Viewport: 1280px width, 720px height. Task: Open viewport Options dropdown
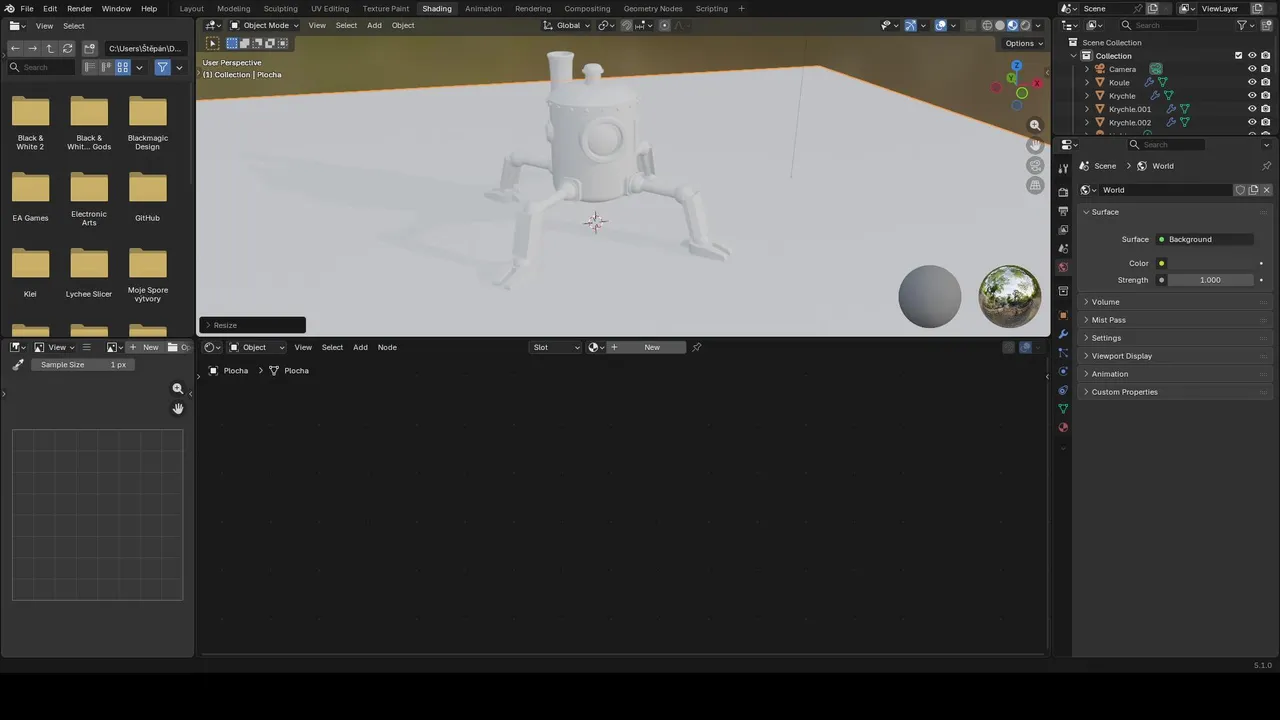[x=1024, y=43]
